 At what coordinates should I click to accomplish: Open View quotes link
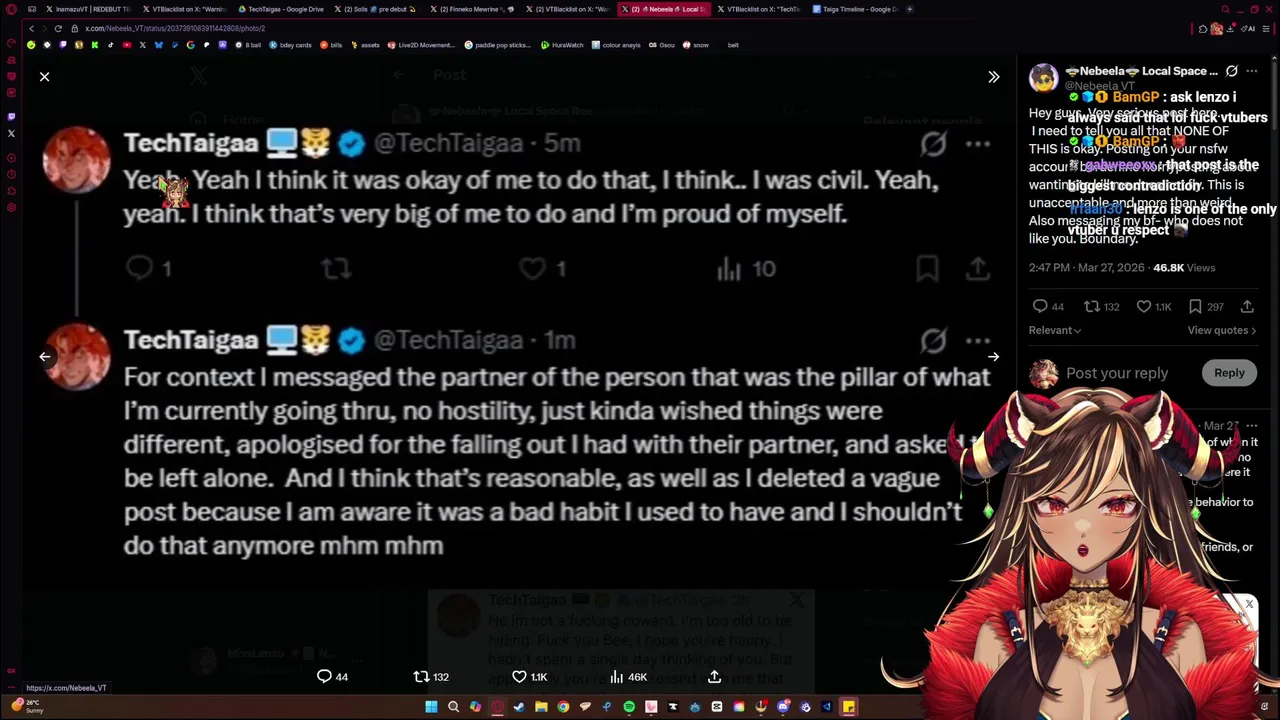[1221, 330]
